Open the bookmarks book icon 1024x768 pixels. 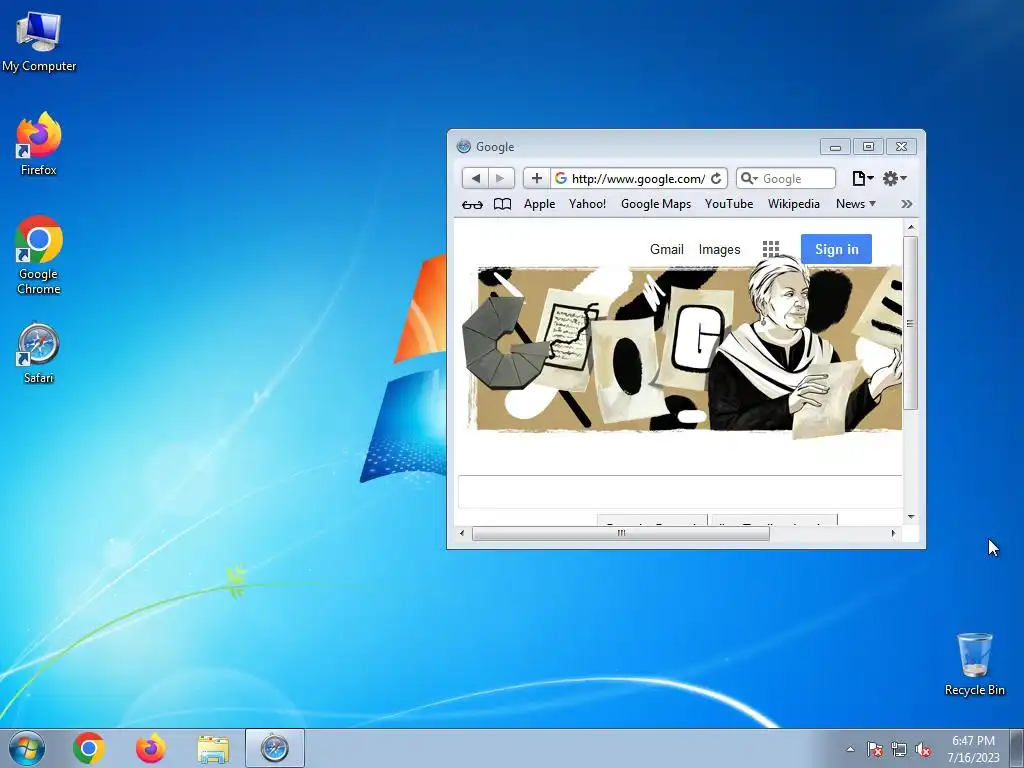tap(502, 204)
